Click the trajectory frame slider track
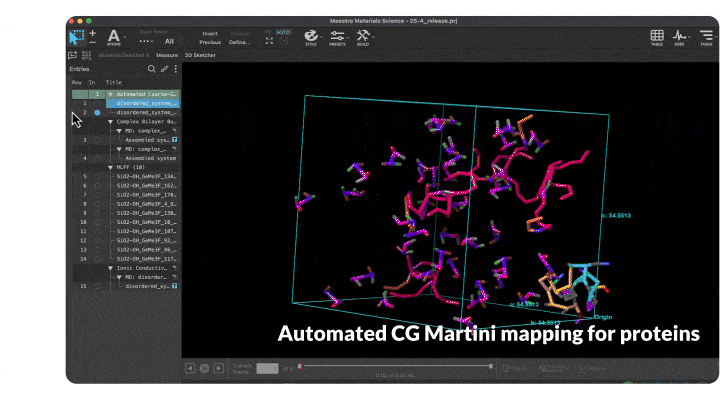This screenshot has height=405, width=720. coord(395,366)
